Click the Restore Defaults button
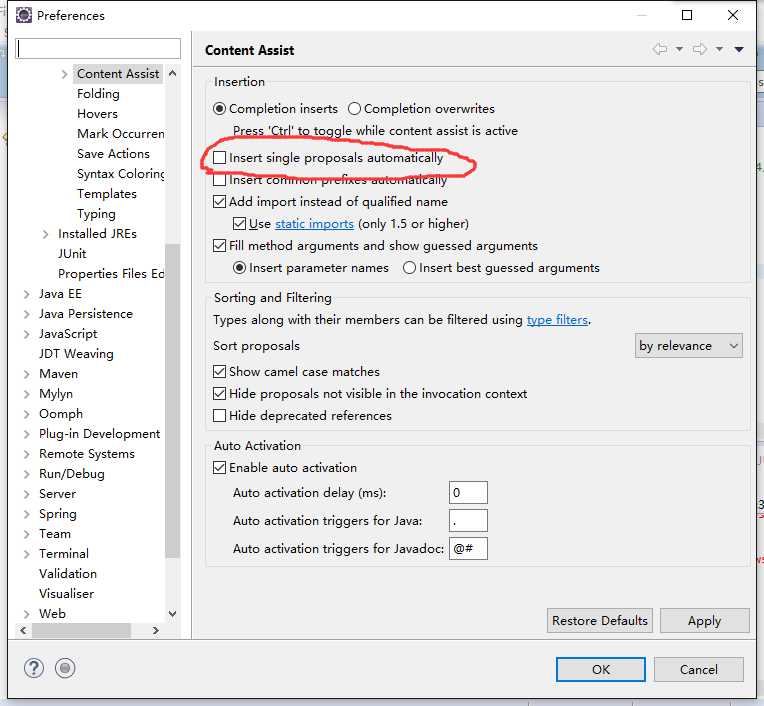The image size is (764, 706). tap(600, 620)
